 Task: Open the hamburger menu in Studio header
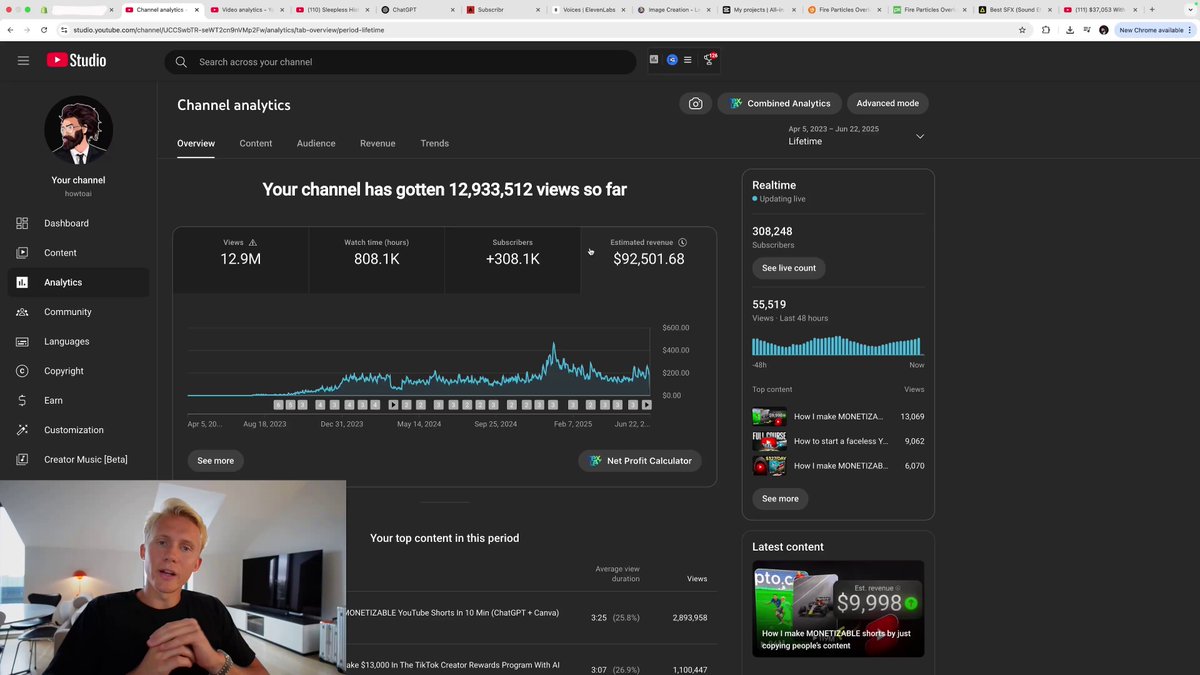(x=23, y=61)
